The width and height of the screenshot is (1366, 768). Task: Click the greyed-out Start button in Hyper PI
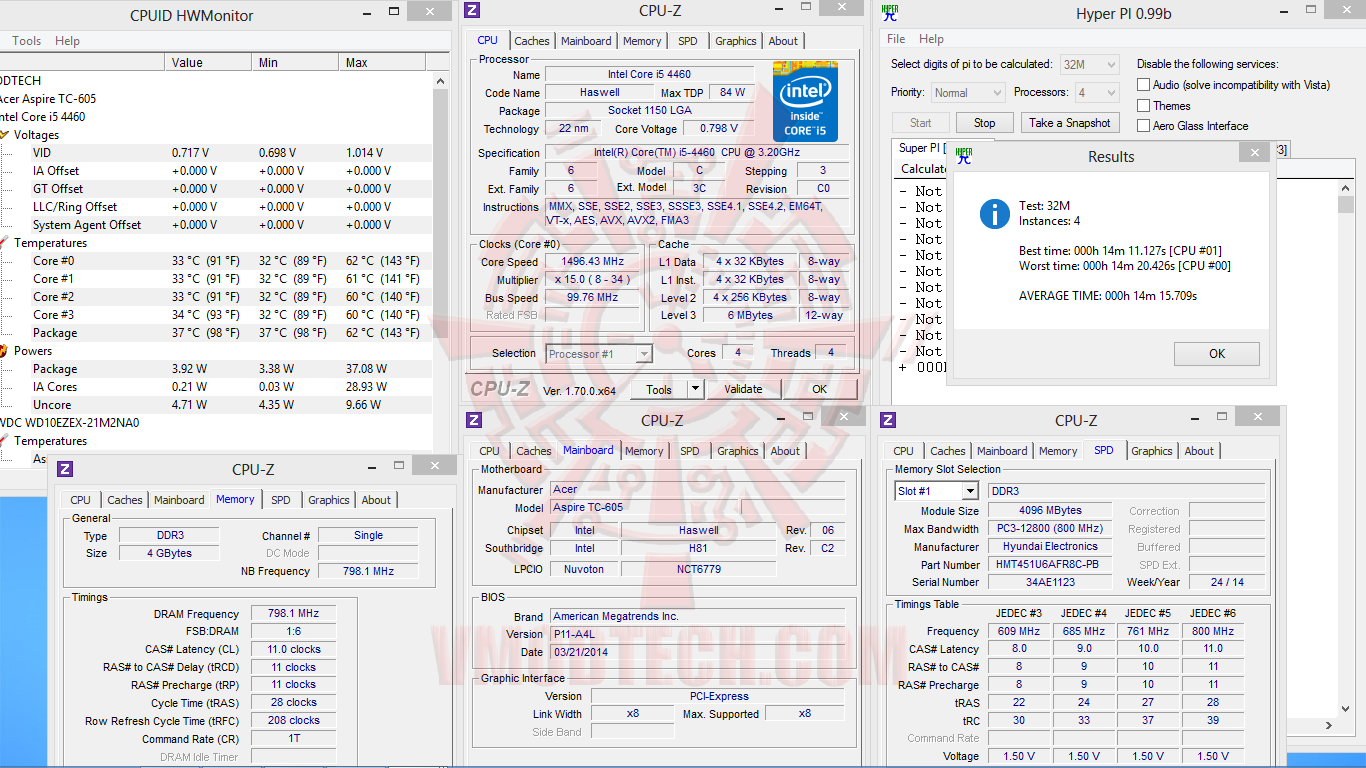[921, 123]
